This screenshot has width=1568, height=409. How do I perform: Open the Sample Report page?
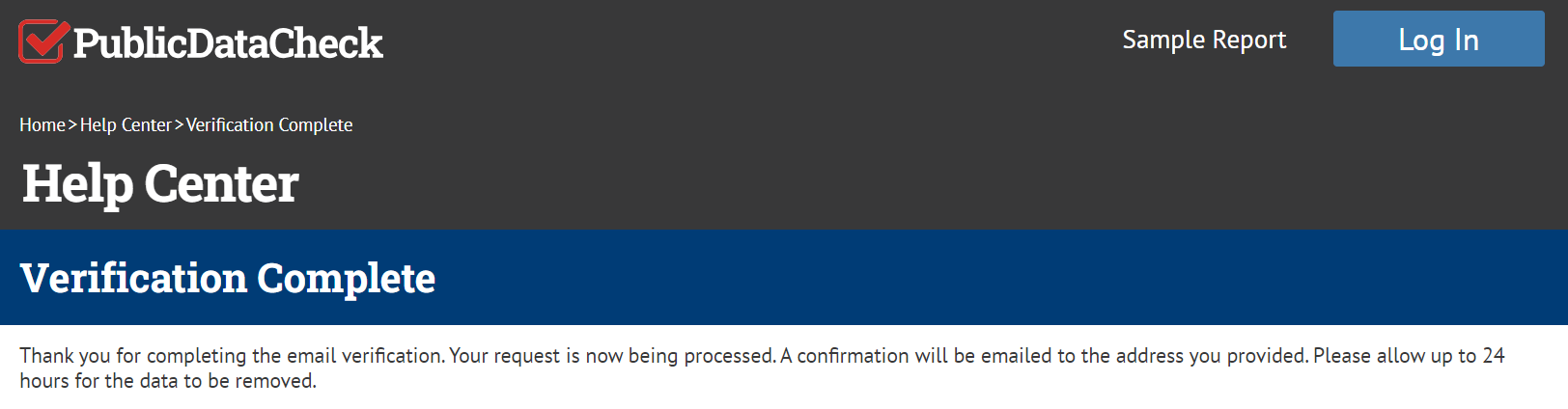point(1204,40)
